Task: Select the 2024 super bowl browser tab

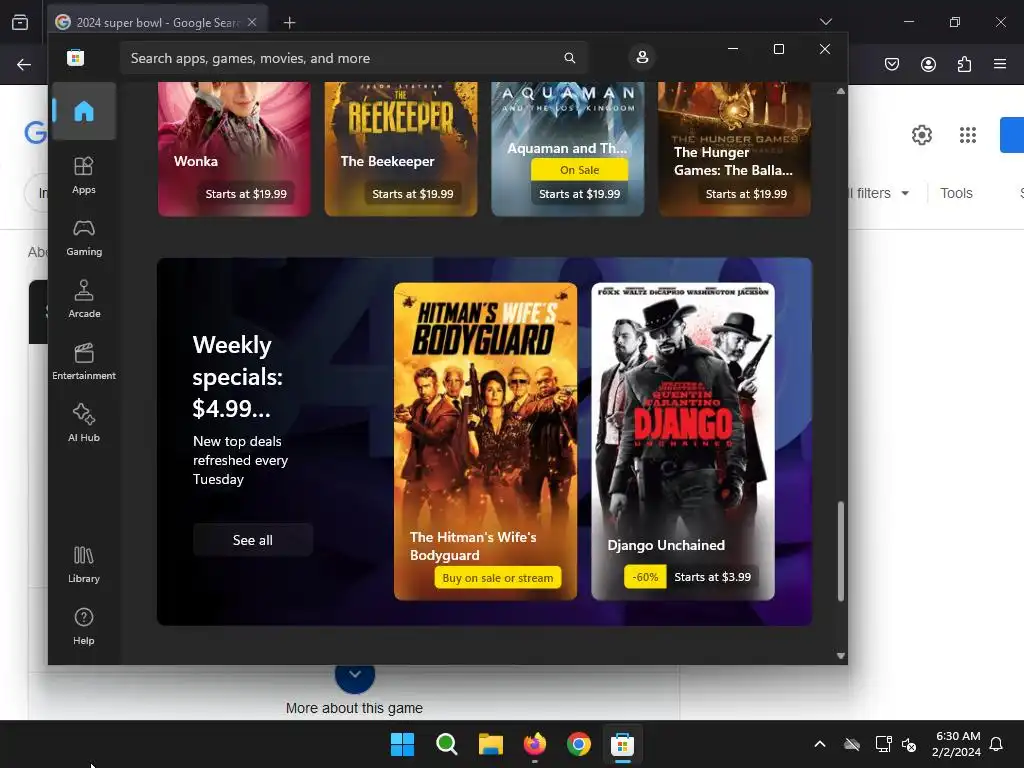Action: point(157,23)
